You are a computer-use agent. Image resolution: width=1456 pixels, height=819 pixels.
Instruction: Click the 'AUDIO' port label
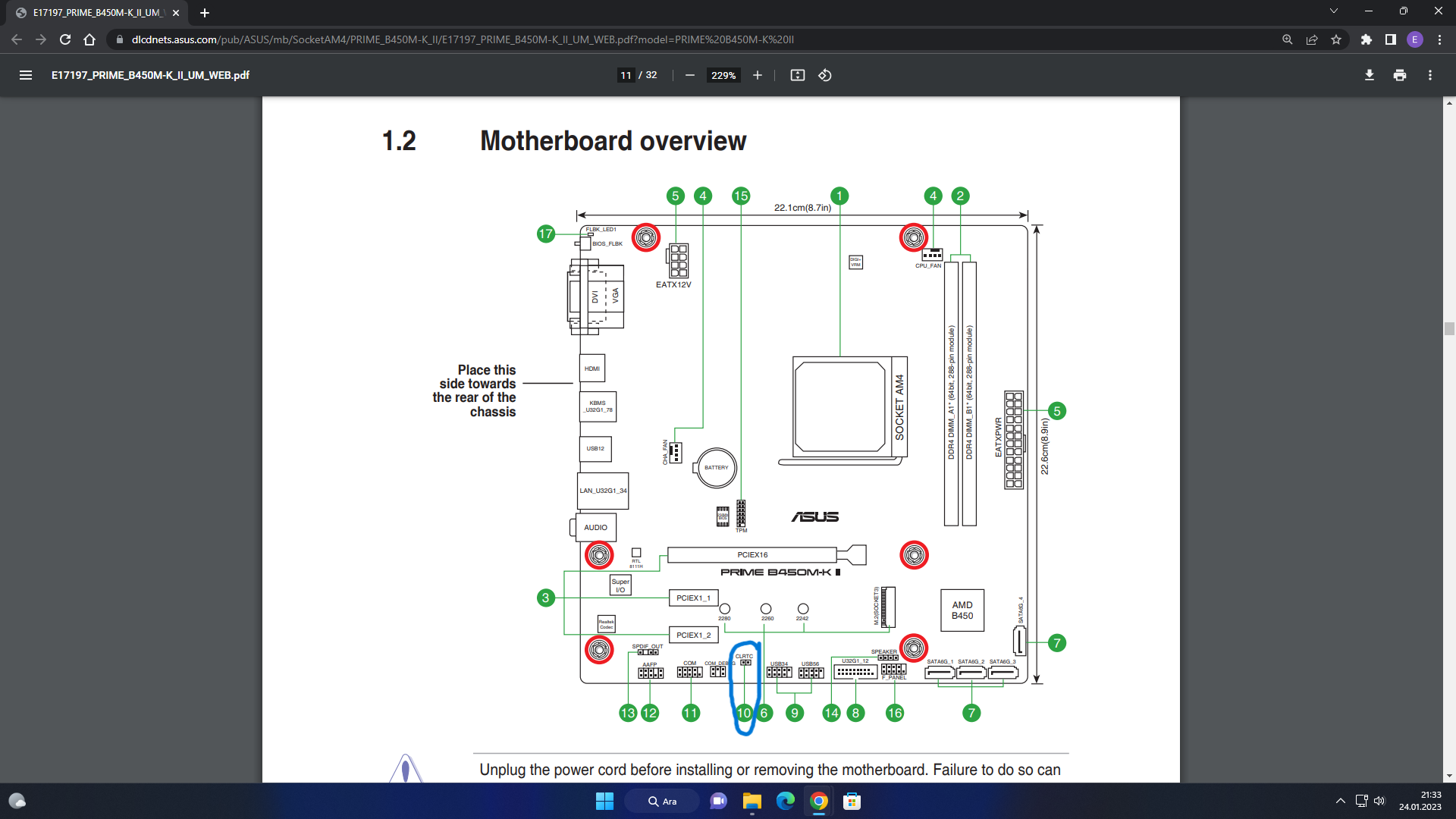click(x=595, y=528)
